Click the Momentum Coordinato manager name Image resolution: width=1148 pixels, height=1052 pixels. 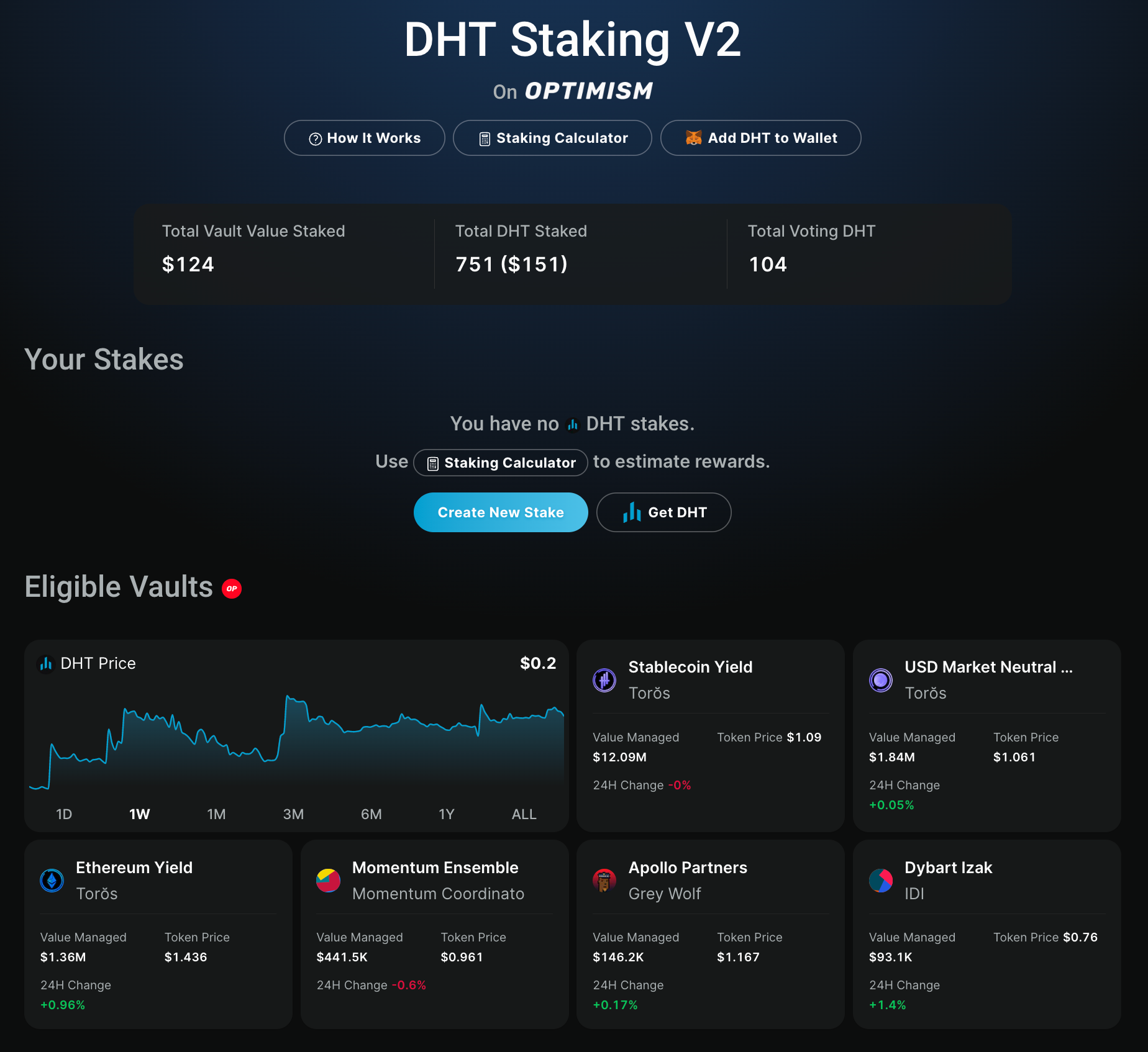[x=438, y=894]
